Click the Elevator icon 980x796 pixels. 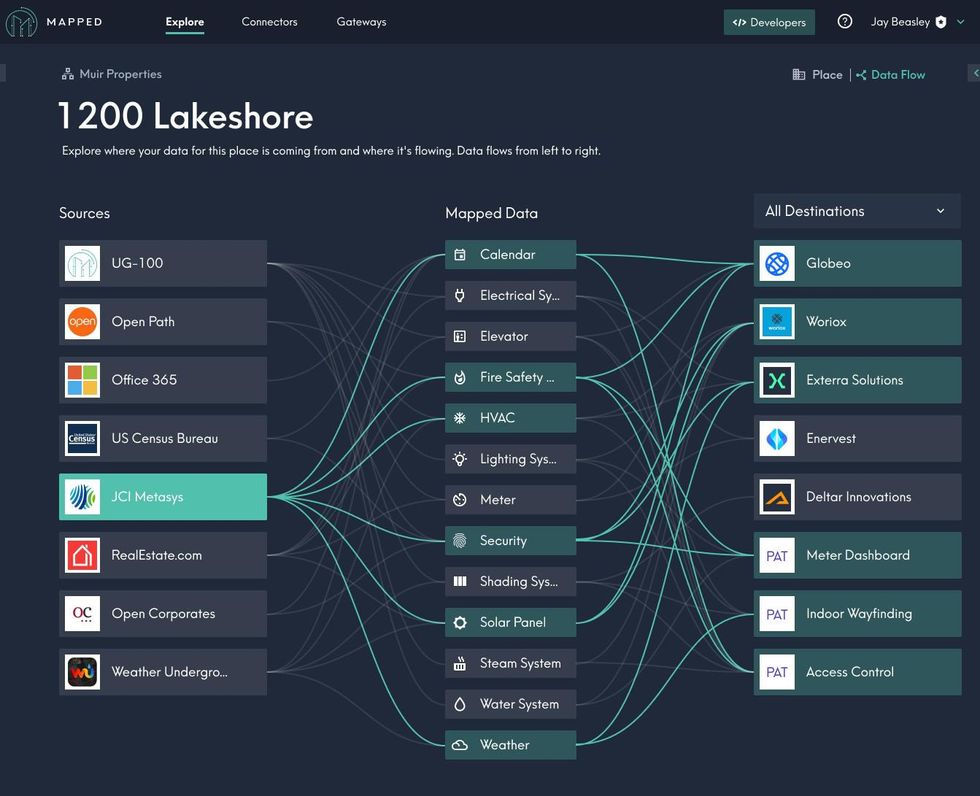460,336
